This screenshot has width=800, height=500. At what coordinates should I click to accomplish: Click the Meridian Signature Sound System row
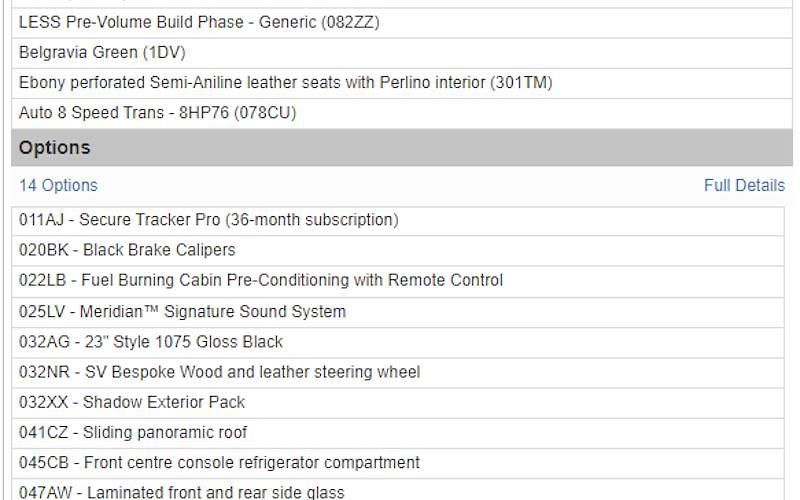click(398, 312)
